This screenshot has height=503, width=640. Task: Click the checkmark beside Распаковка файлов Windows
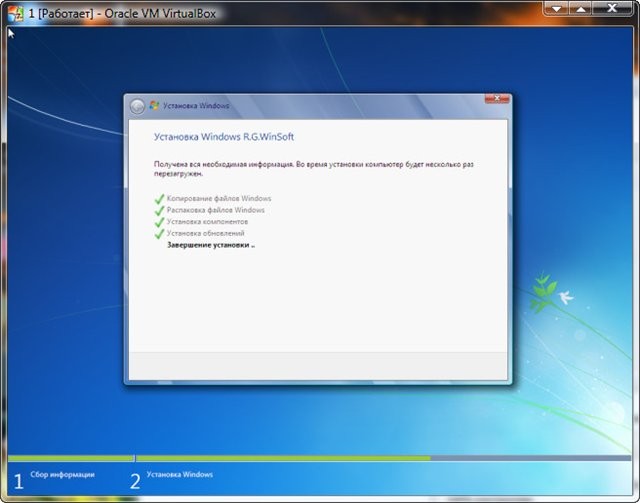[160, 211]
